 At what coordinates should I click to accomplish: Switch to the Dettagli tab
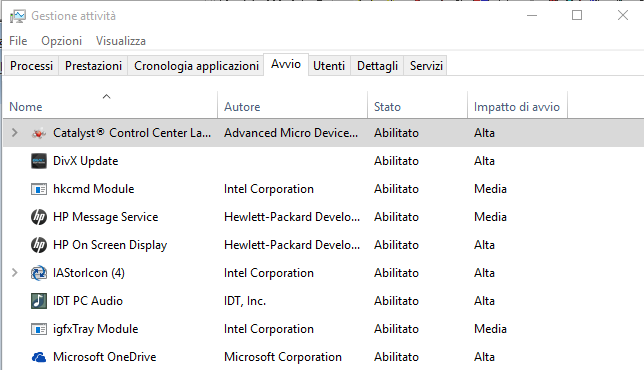[377, 66]
